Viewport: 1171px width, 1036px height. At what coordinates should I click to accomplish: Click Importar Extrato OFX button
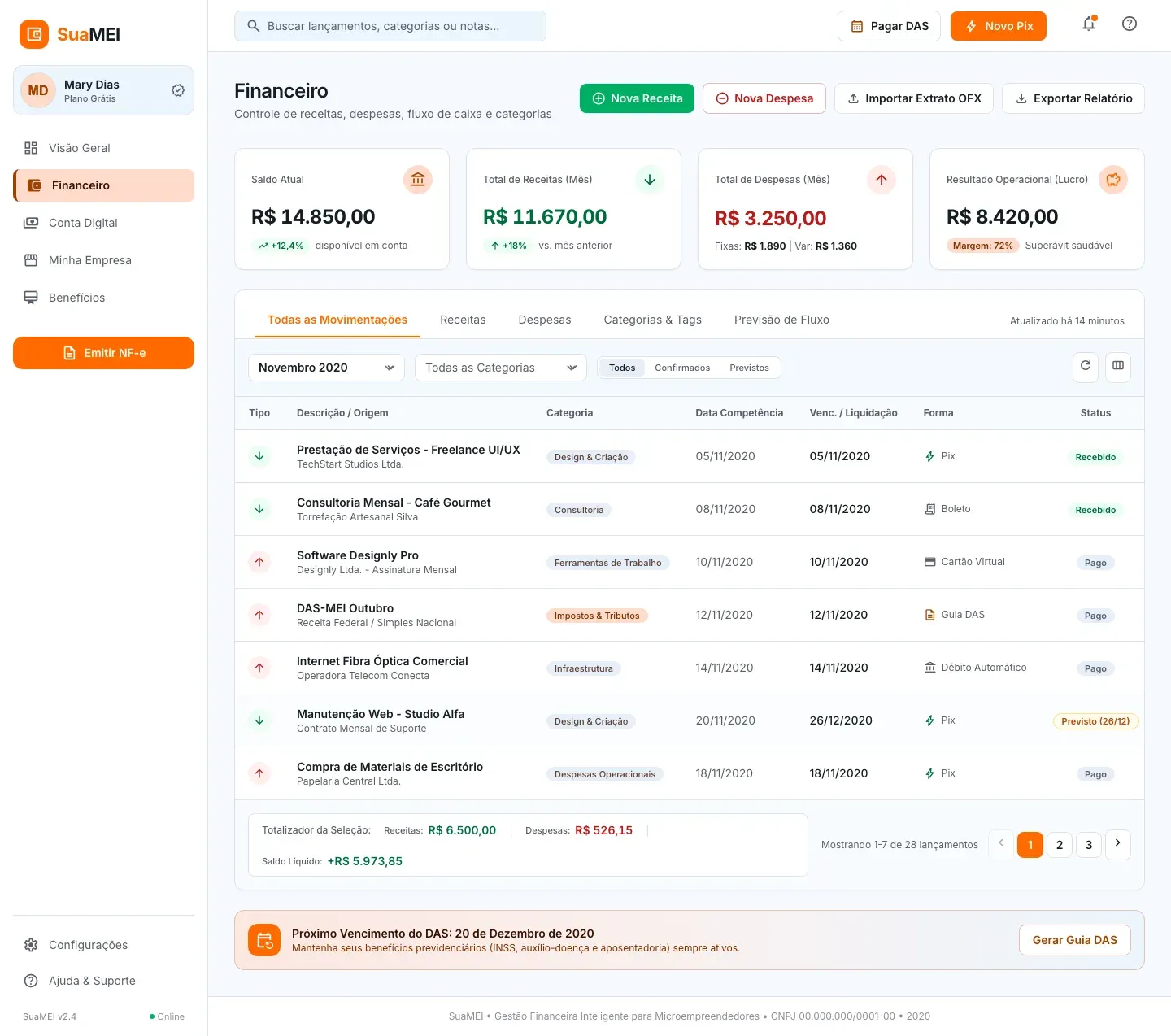click(x=914, y=98)
